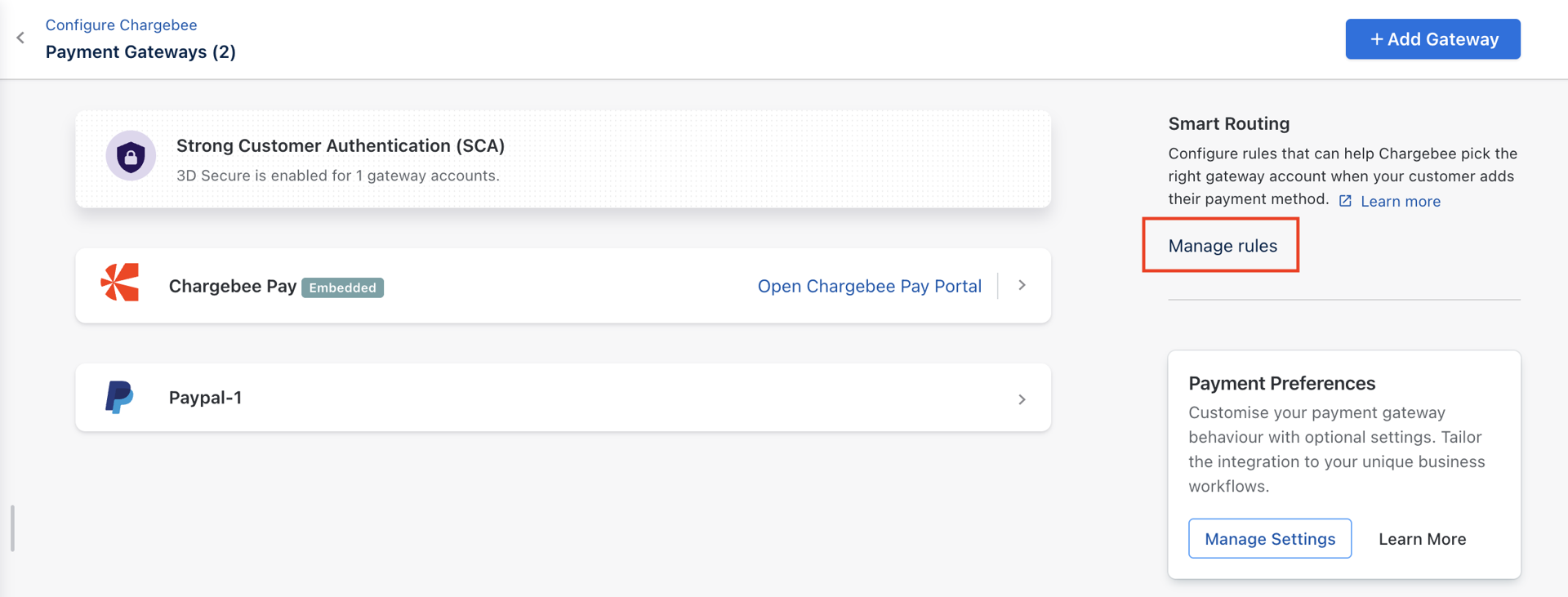
Task: Click the external link icon near Learn more
Action: point(1345,201)
